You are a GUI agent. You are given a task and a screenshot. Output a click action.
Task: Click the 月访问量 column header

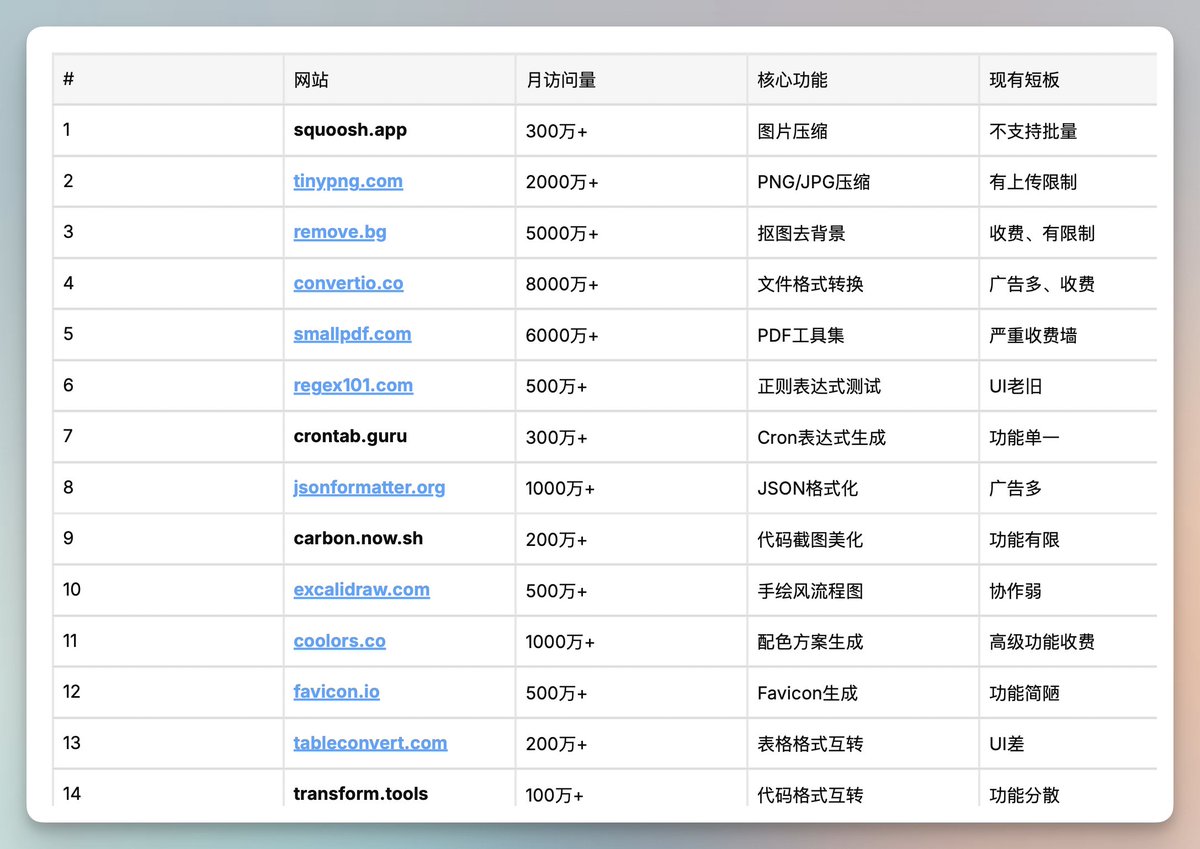(x=631, y=79)
